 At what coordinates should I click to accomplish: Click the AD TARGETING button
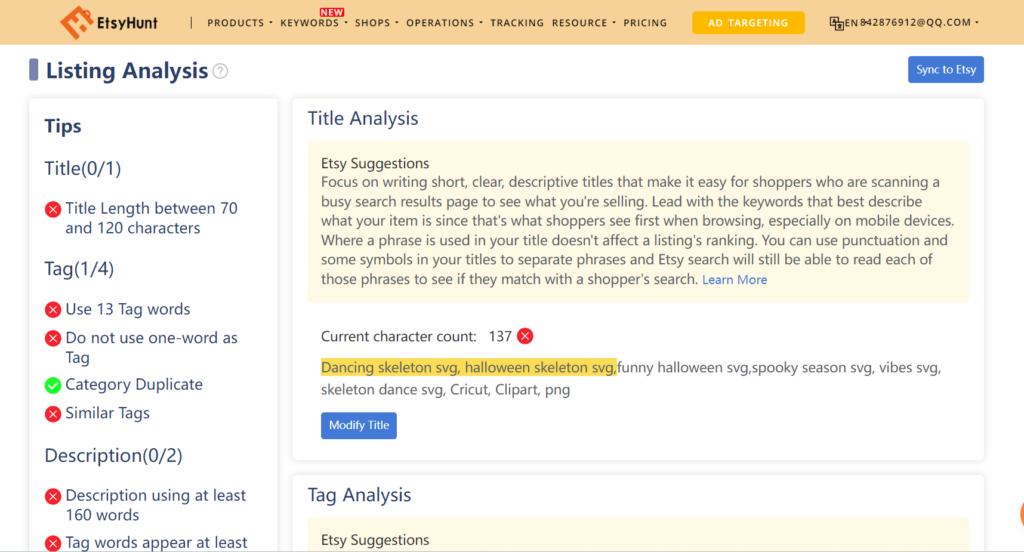[x=748, y=23]
